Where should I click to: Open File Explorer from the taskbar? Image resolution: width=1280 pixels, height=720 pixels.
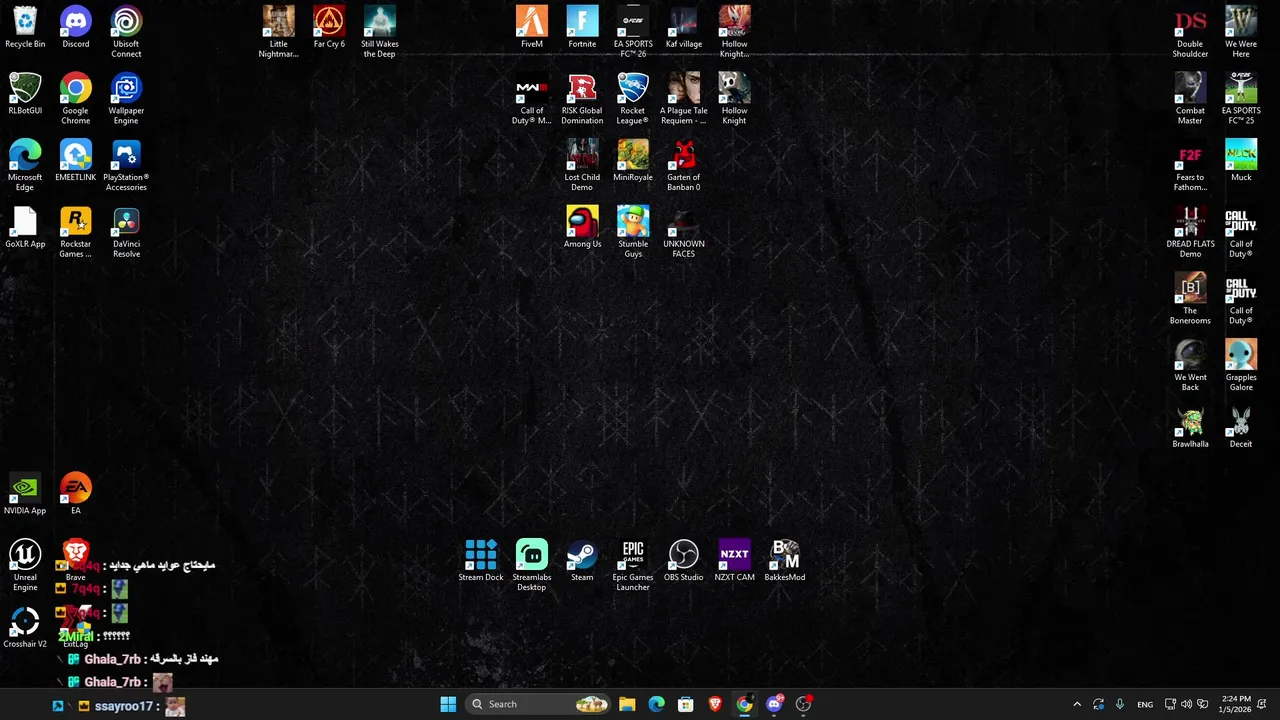coord(627,704)
